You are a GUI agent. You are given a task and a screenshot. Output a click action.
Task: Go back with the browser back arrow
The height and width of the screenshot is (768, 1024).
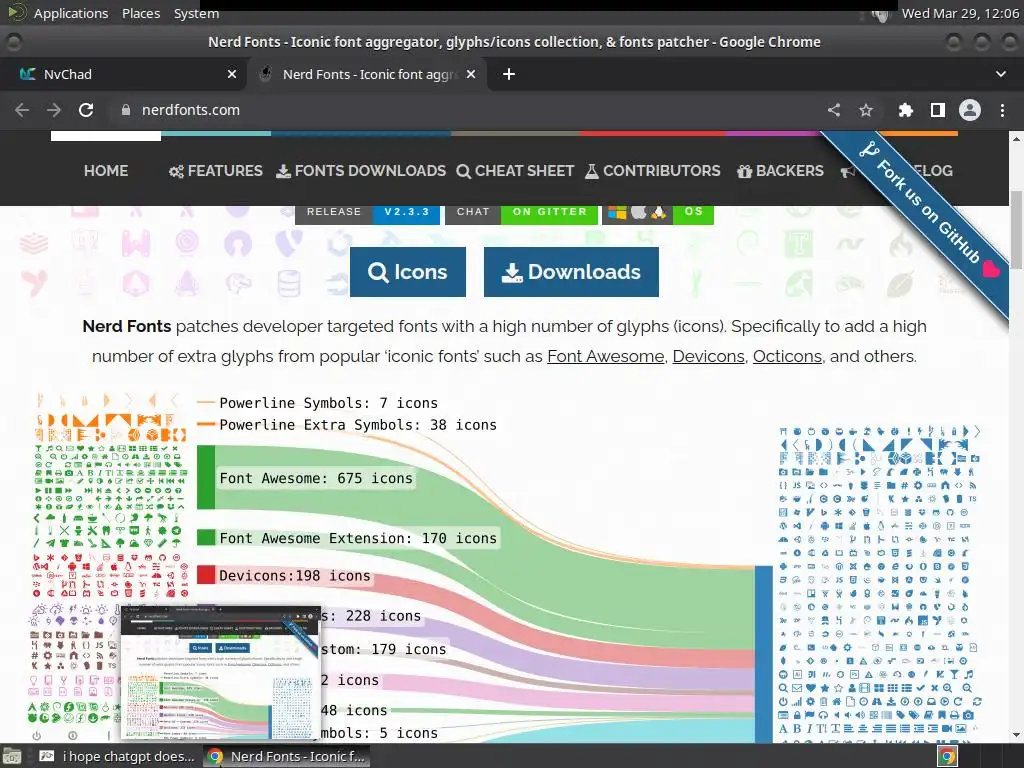tap(22, 110)
